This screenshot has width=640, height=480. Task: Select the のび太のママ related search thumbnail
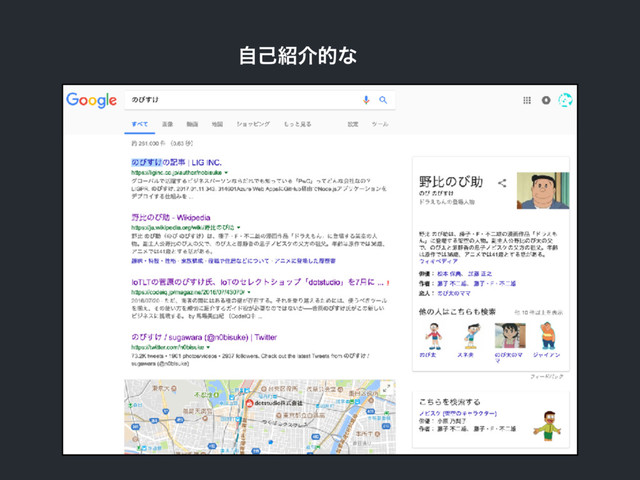click(x=510, y=336)
